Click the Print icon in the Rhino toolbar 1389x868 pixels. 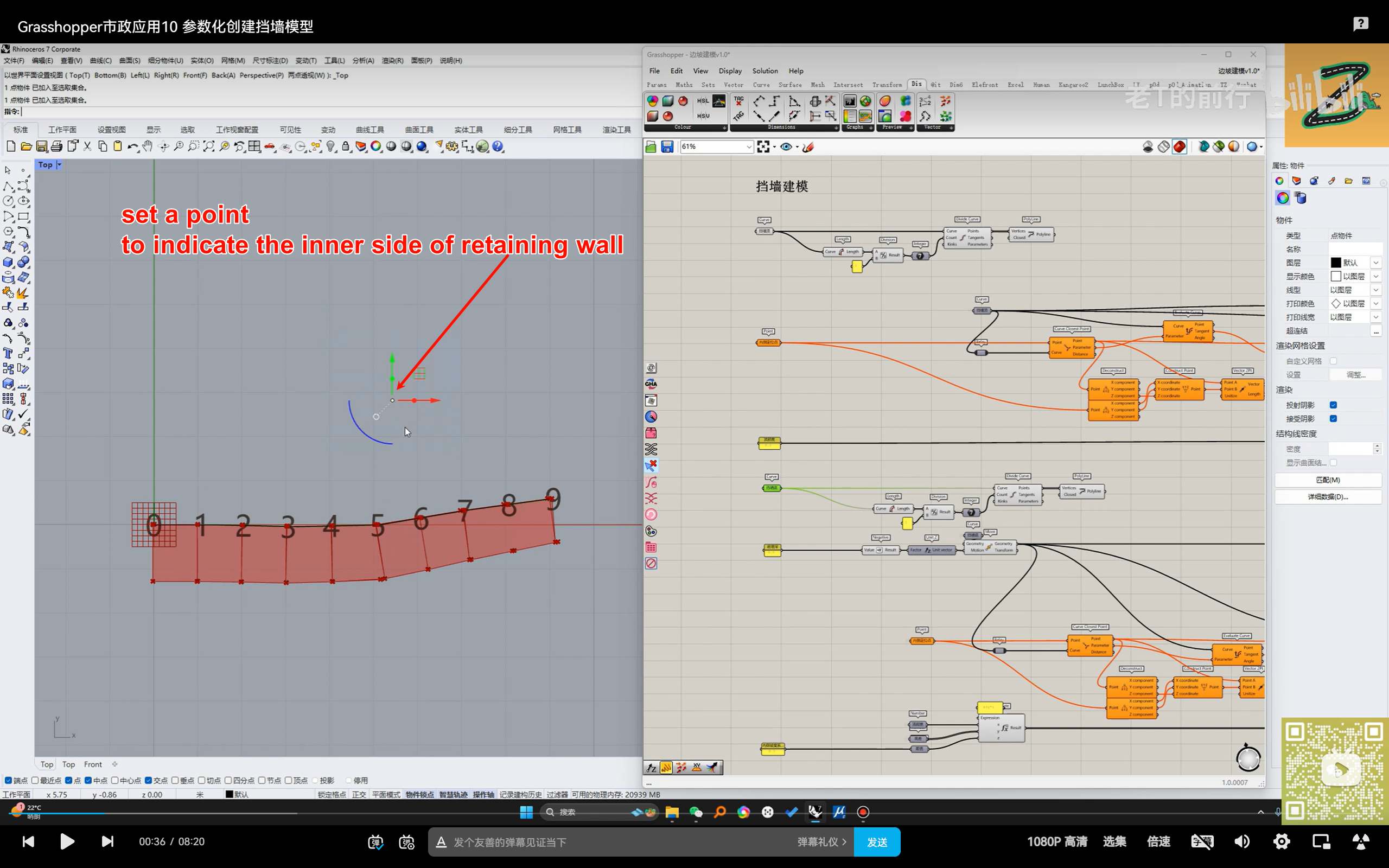pos(57,147)
